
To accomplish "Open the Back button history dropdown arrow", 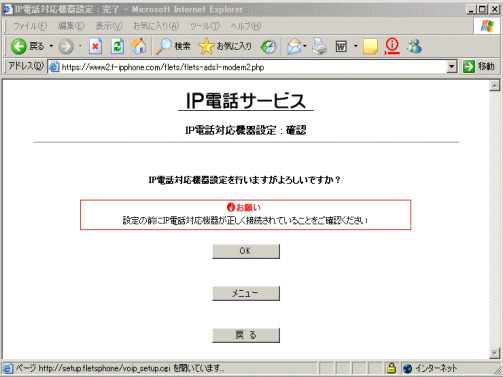I will point(51,46).
